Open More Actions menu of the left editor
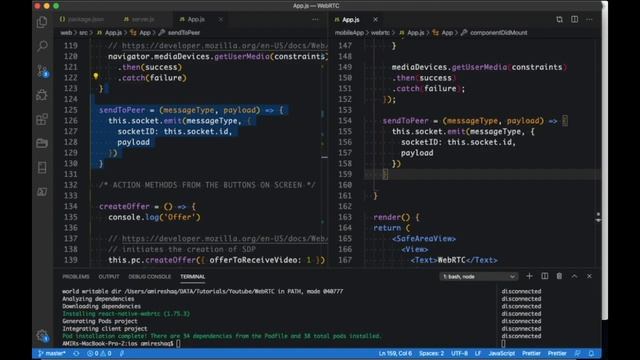 [315, 19]
